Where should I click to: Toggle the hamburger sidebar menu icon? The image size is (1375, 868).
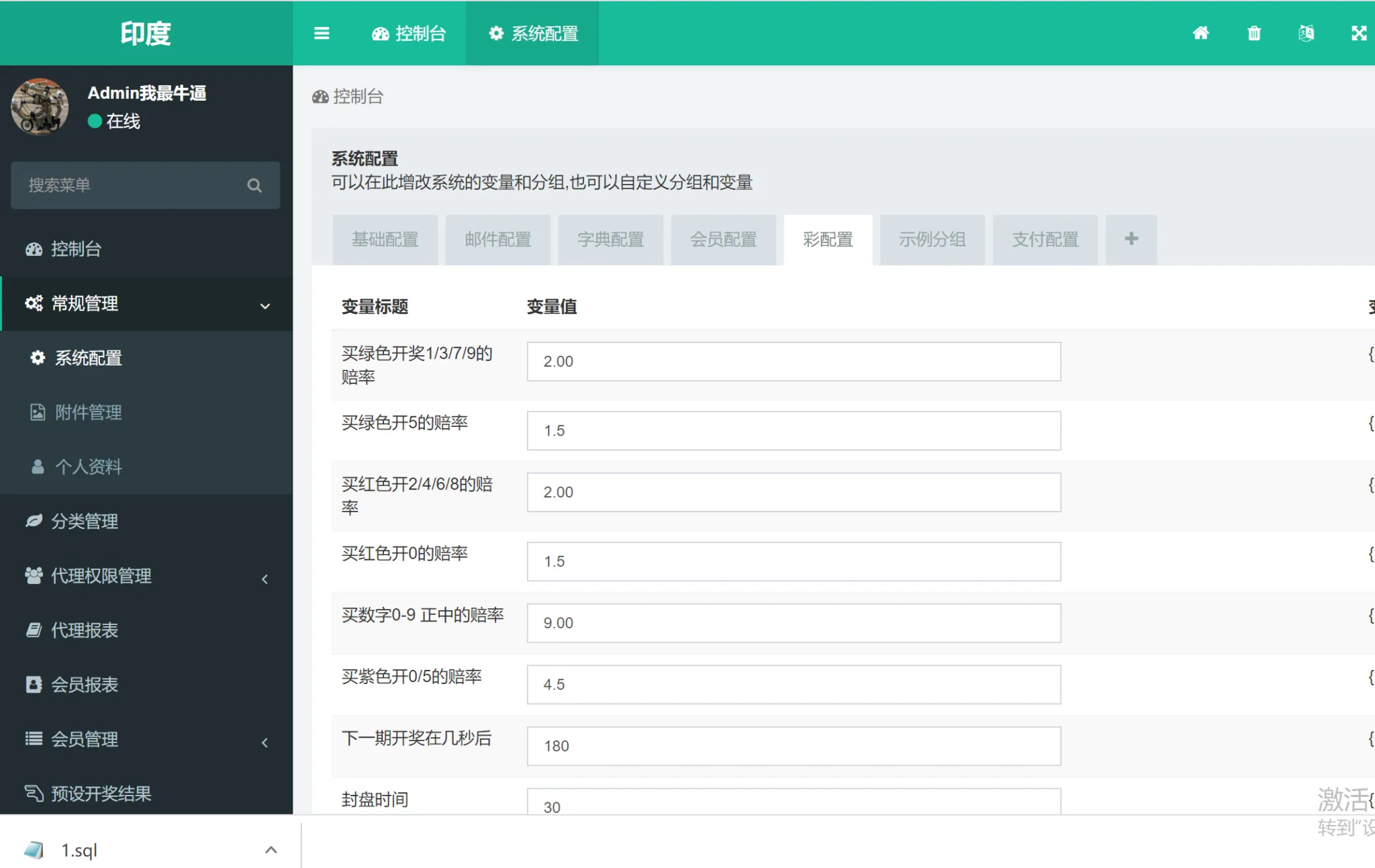[x=322, y=33]
